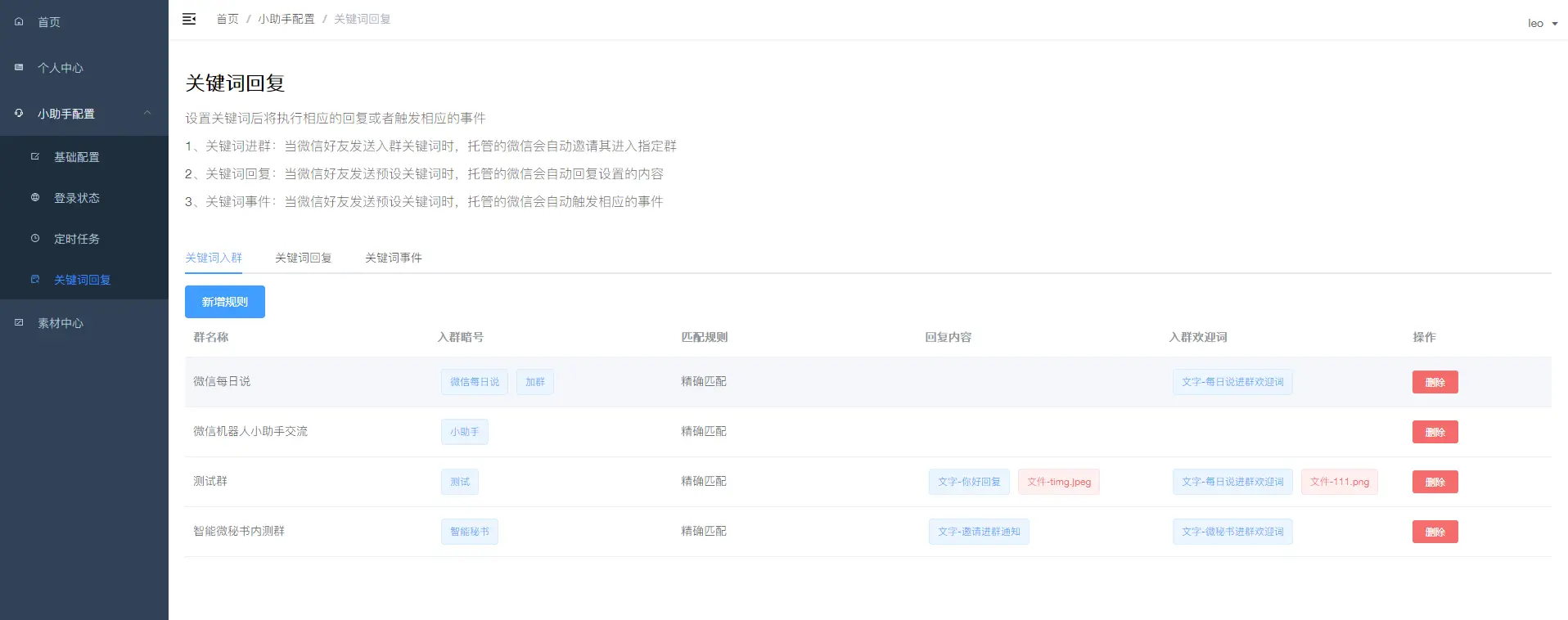Image resolution: width=1568 pixels, height=620 pixels.
Task: Collapse the 小助手配置 submenu chevron
Action: click(147, 114)
